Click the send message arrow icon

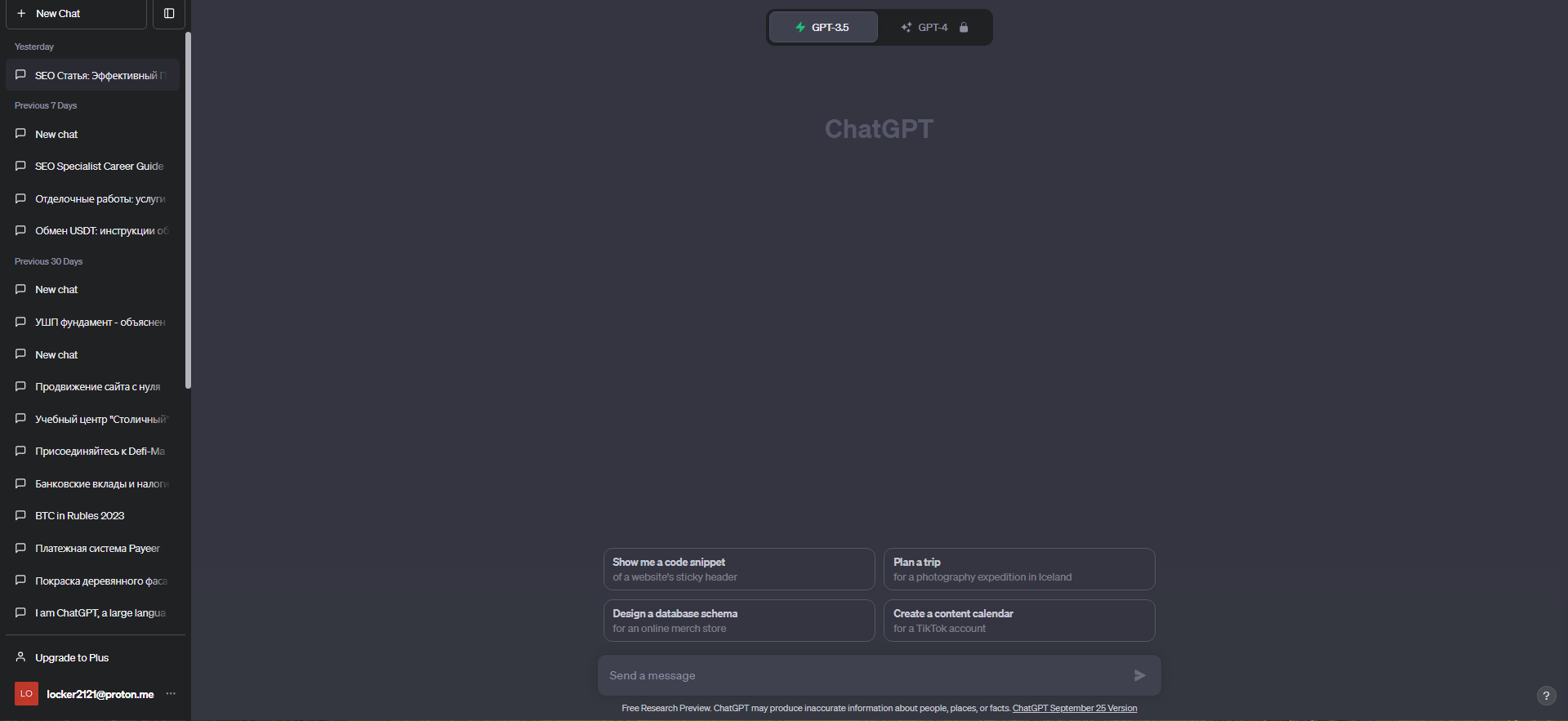(1140, 675)
